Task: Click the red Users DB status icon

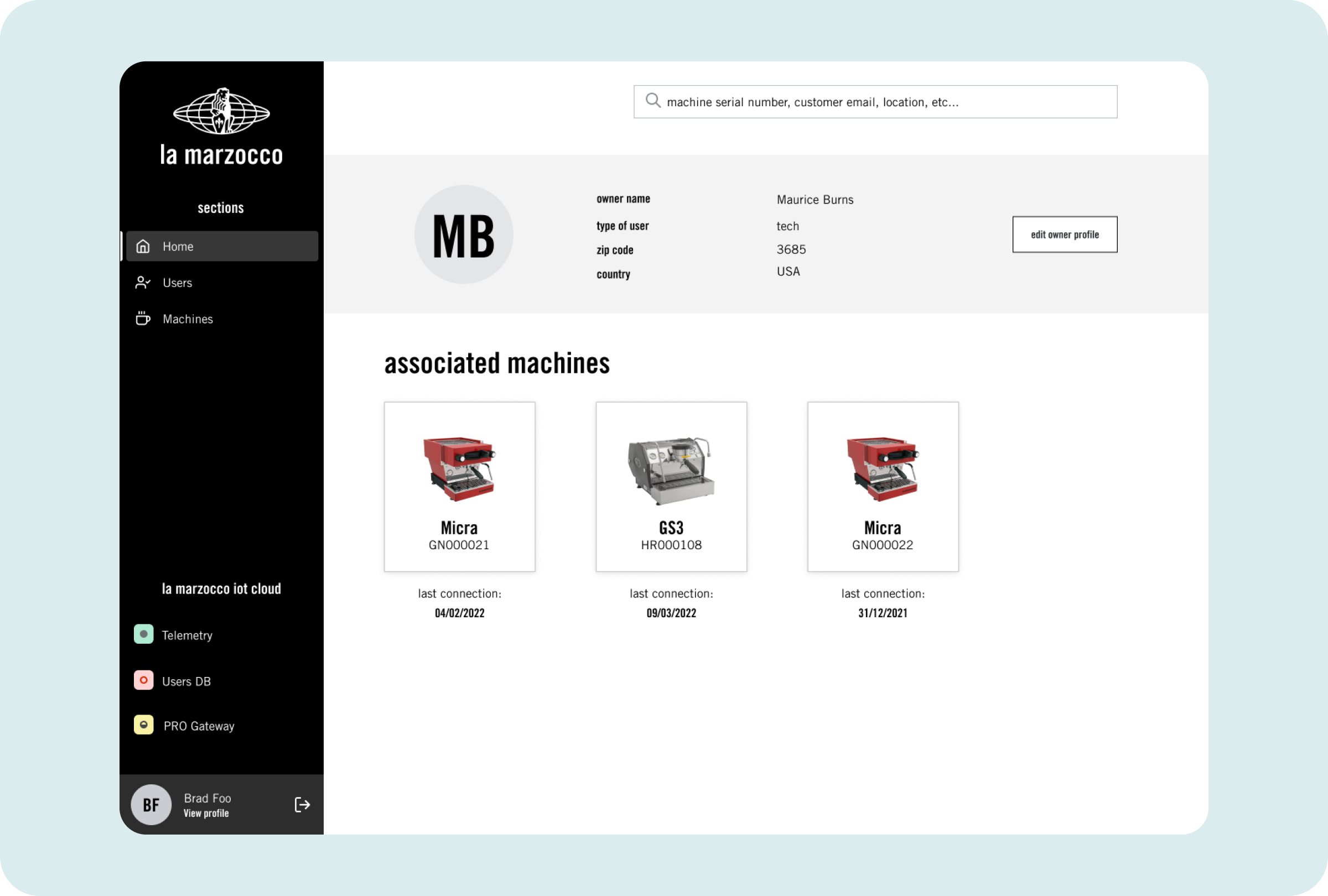Action: tap(143, 681)
